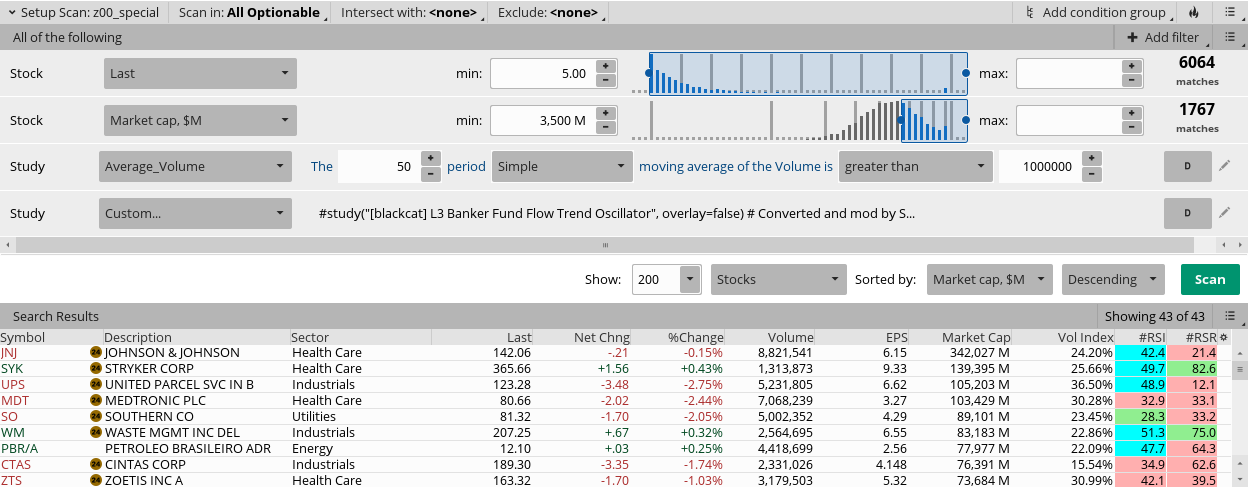Click the 24-hour badge icon next to WASTE MGMT
This screenshot has width=1248, height=487.
[x=96, y=432]
